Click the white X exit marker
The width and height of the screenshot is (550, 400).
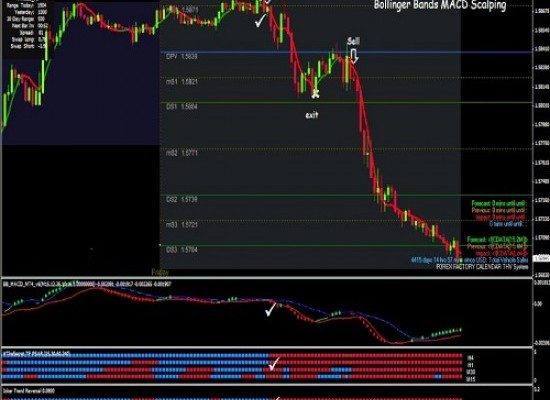[315, 94]
